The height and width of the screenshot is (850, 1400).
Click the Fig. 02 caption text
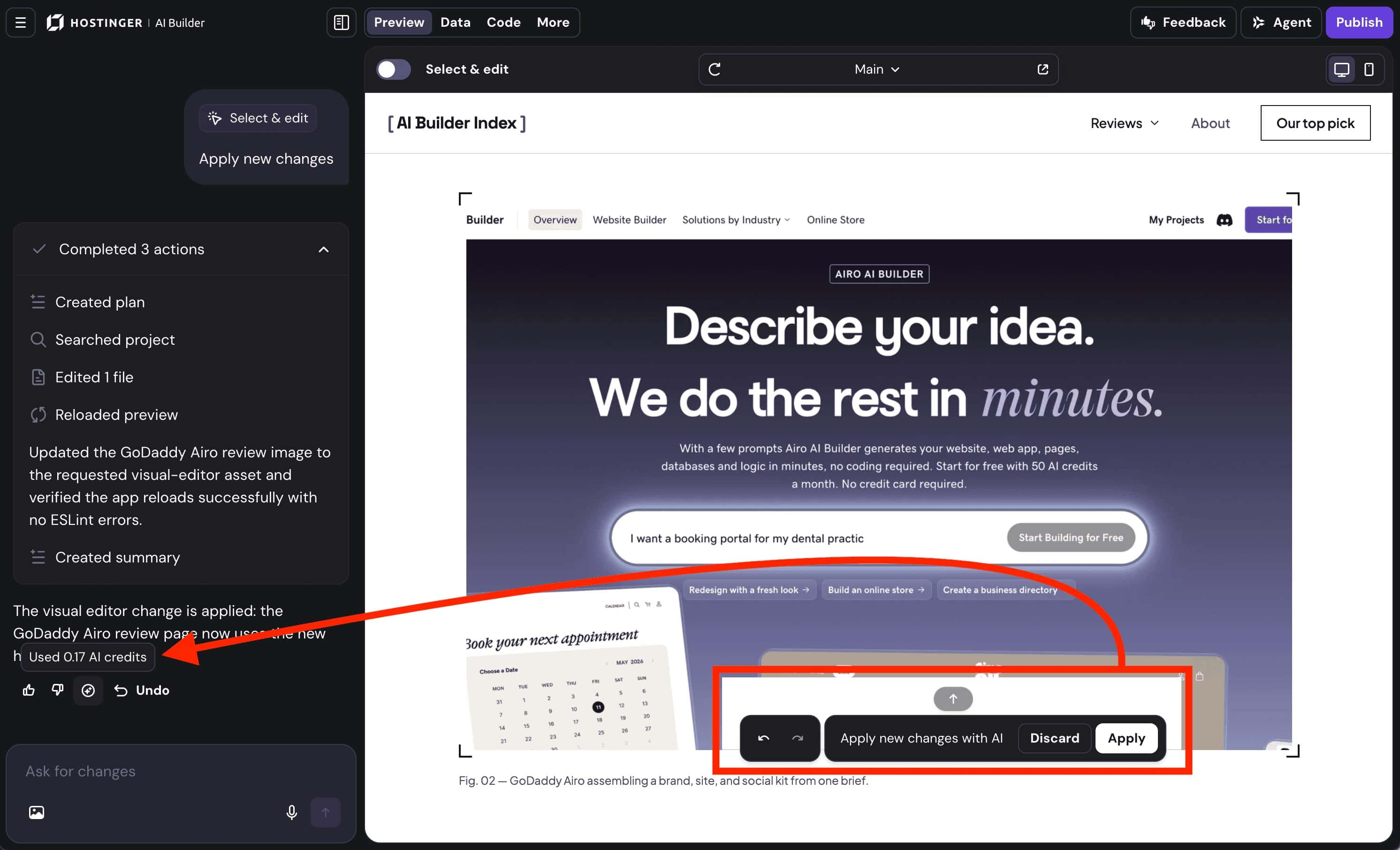[x=663, y=780]
